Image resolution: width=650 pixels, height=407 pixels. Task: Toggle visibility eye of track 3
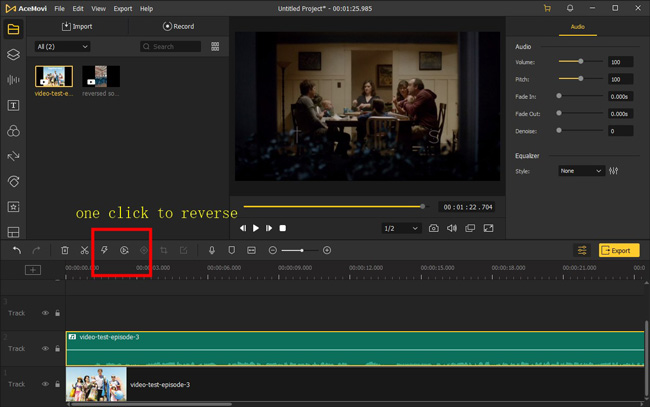(x=45, y=313)
